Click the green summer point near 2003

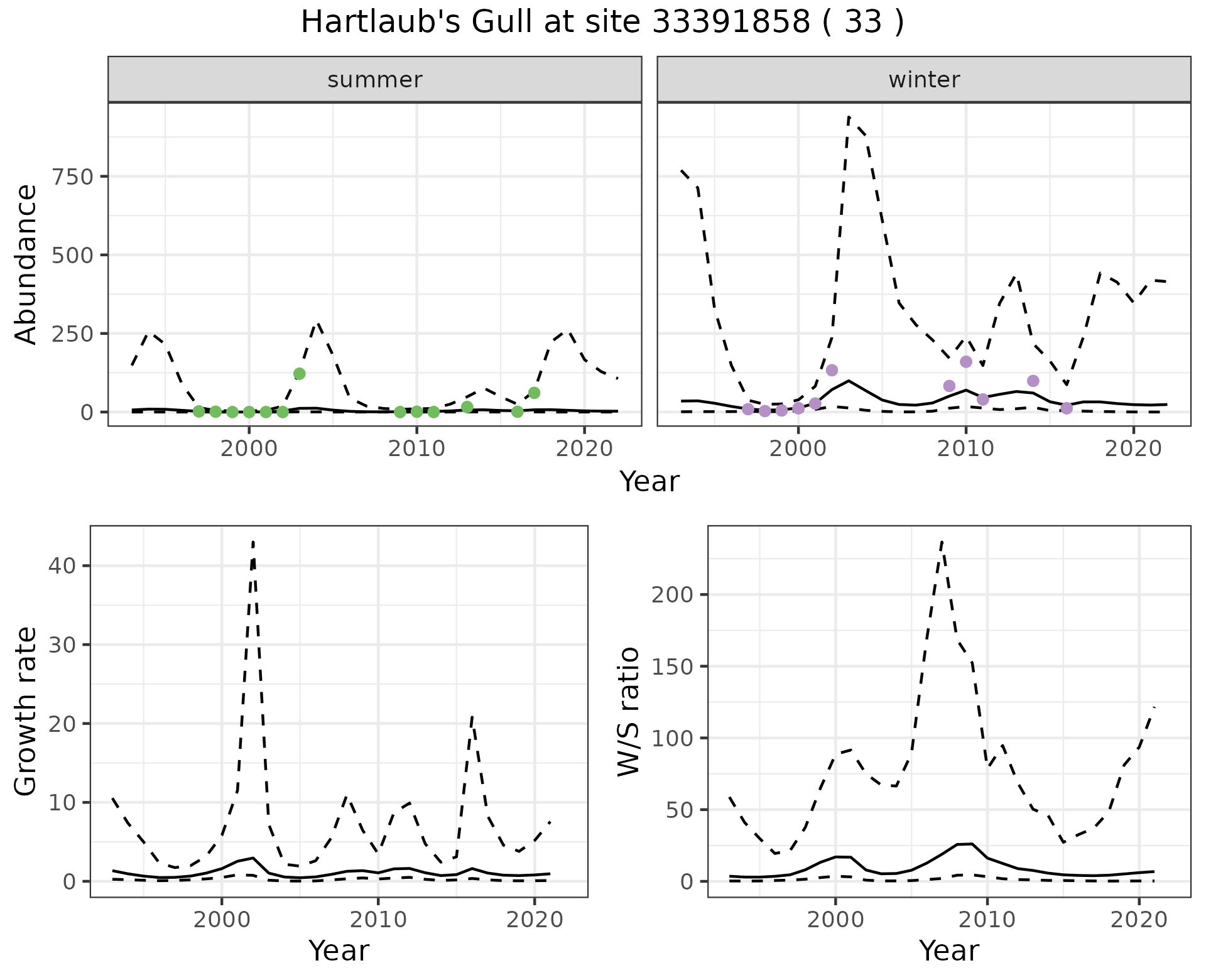(x=300, y=374)
